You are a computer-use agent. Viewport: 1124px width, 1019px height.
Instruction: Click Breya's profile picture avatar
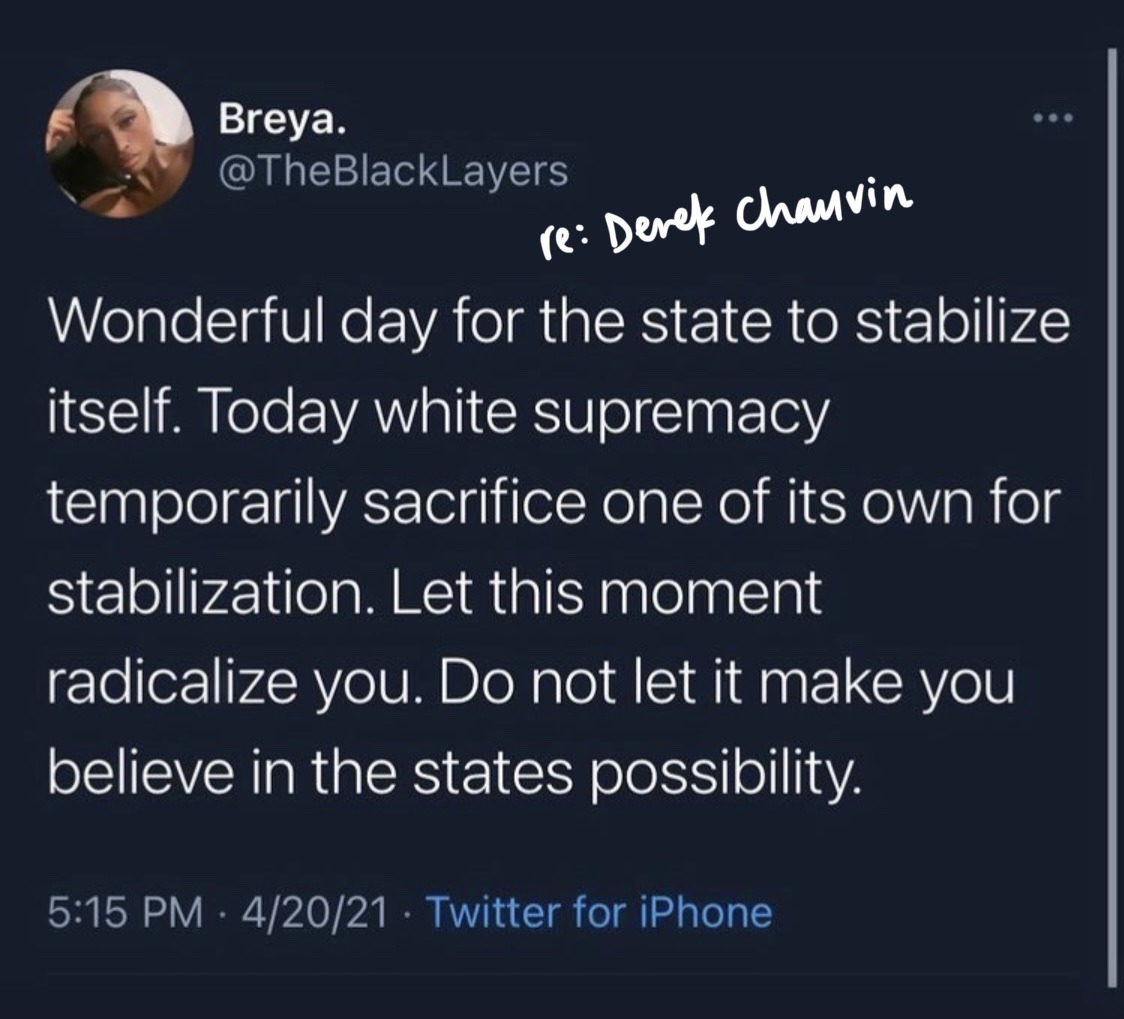click(119, 144)
